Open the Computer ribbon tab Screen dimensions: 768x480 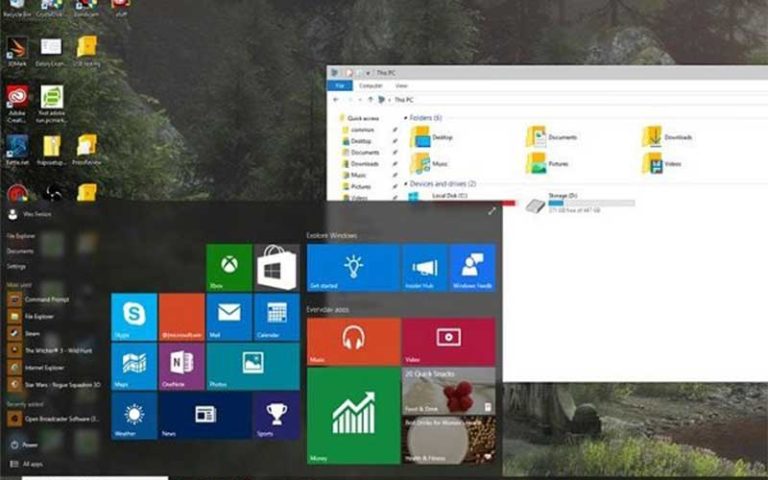[x=371, y=86]
